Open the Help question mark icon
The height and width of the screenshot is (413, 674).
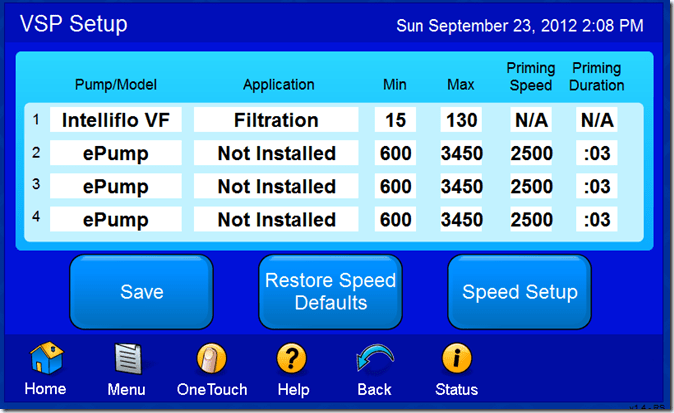click(x=292, y=360)
